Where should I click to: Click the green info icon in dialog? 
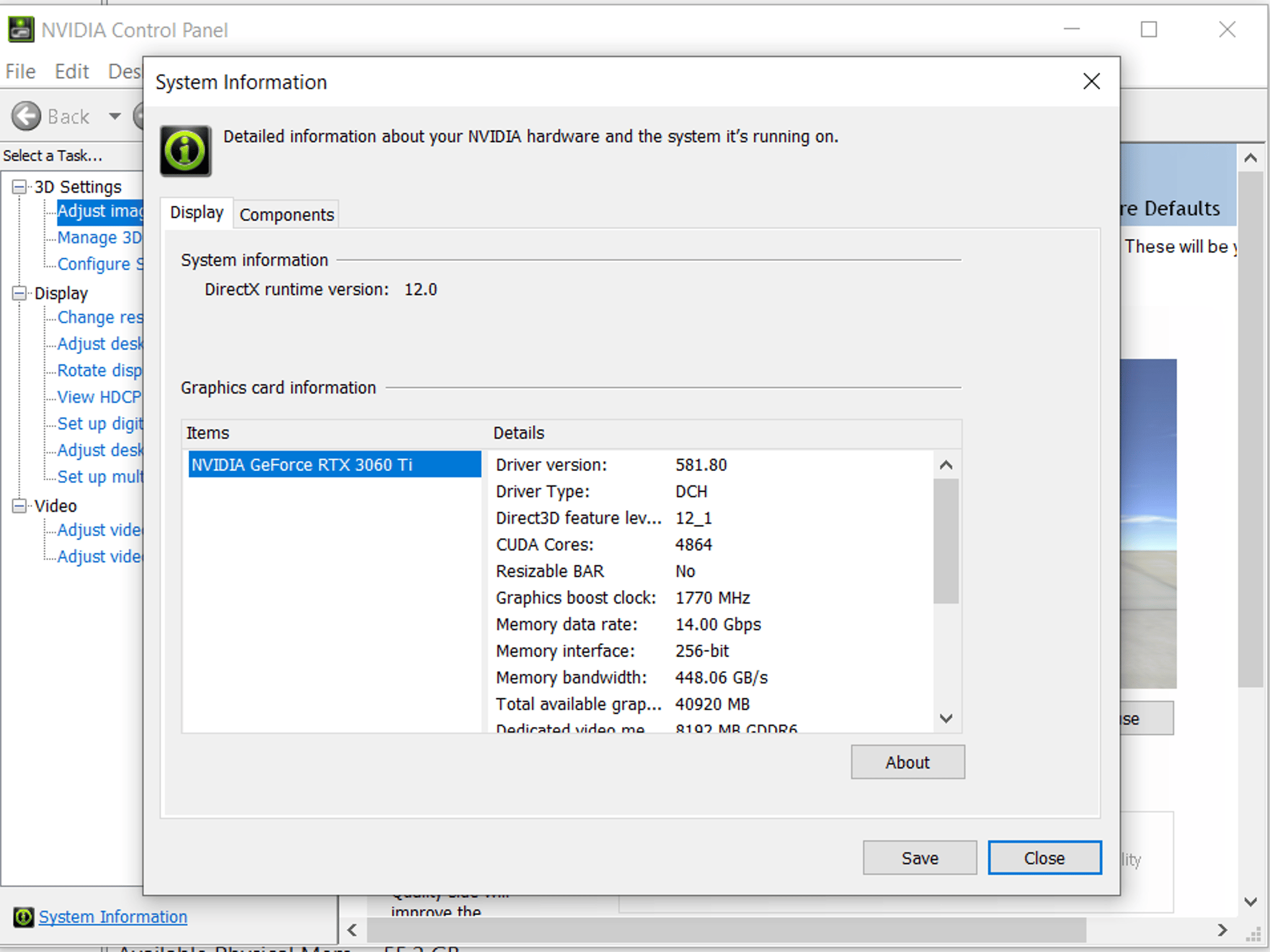click(x=185, y=151)
